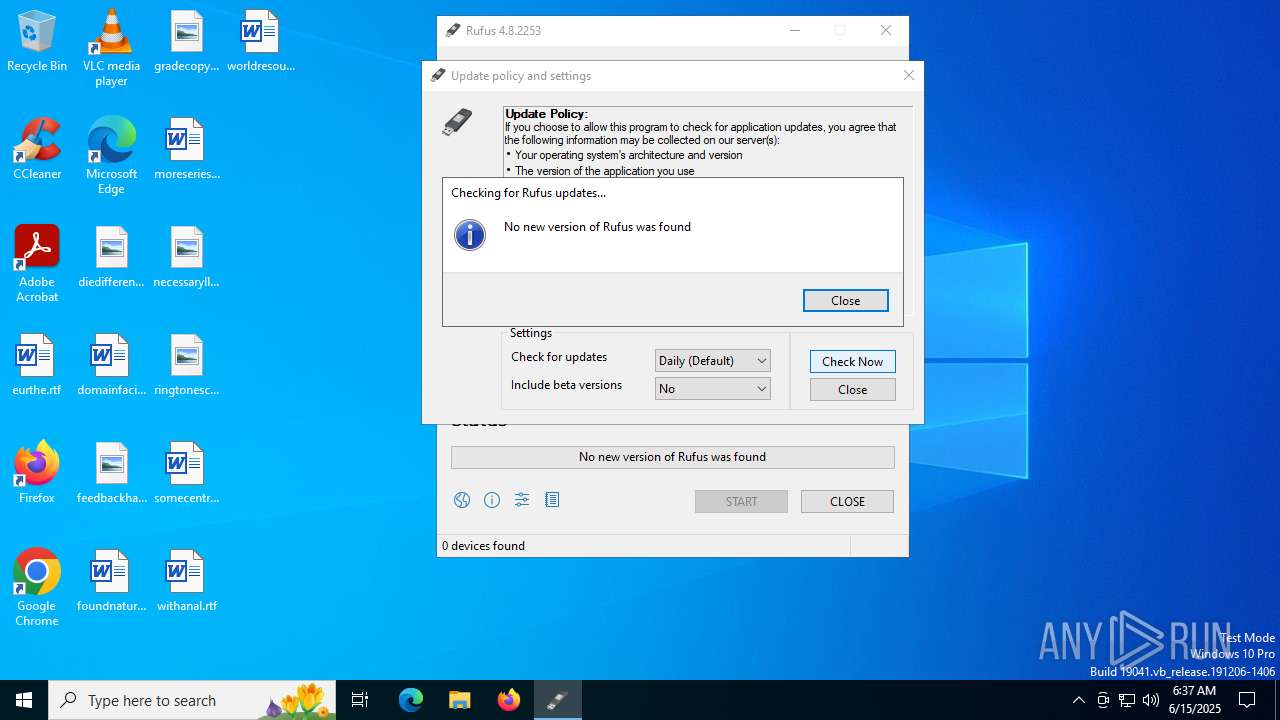Select the diedifferen image file
1280x720 pixels.
click(x=111, y=257)
